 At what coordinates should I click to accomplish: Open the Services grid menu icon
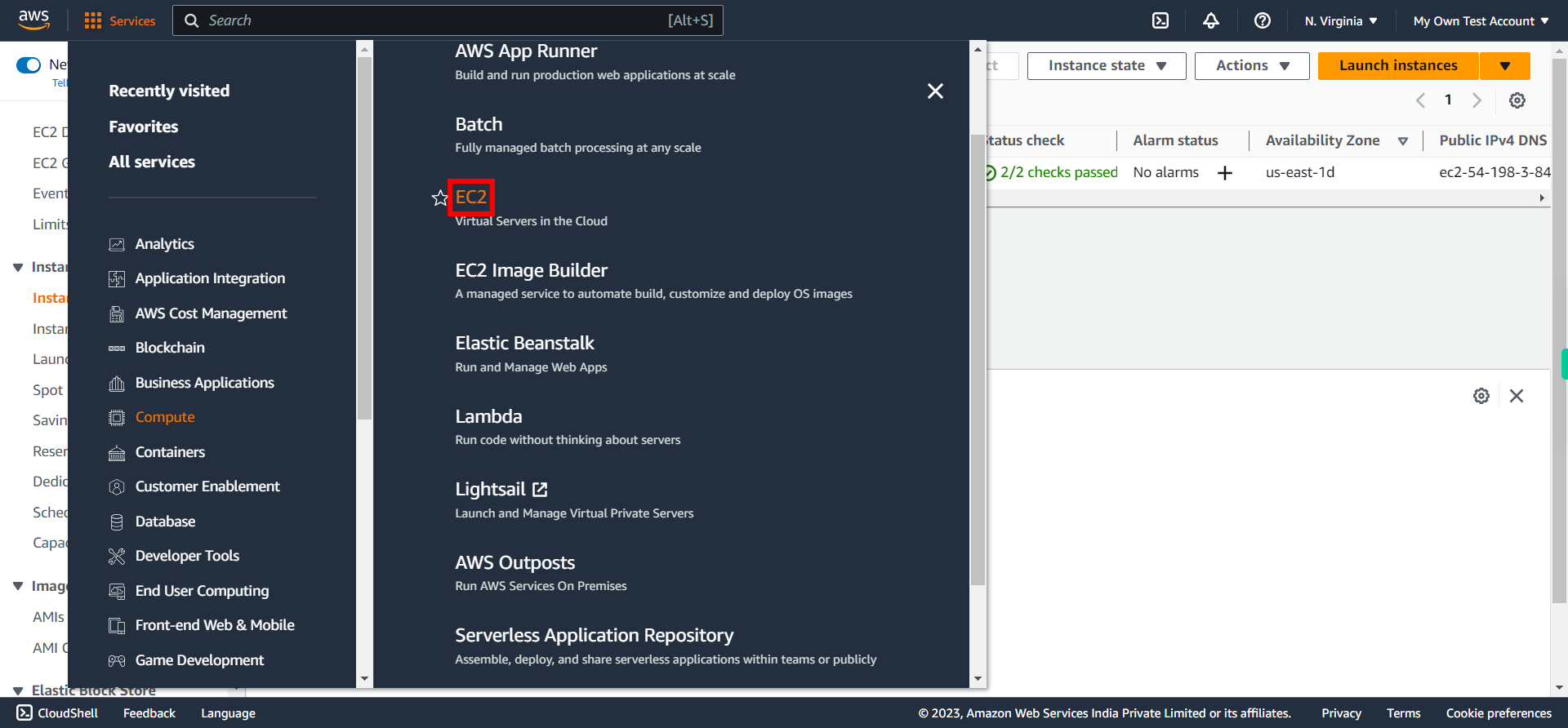pos(93,20)
